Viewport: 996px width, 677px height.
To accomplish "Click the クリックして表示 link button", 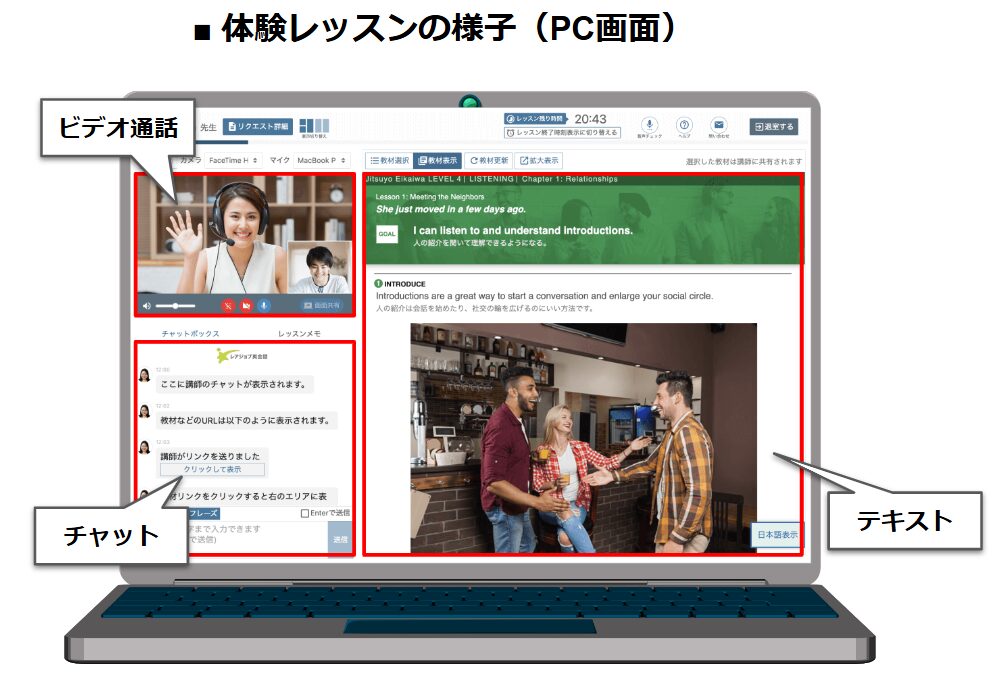I will [x=212, y=469].
